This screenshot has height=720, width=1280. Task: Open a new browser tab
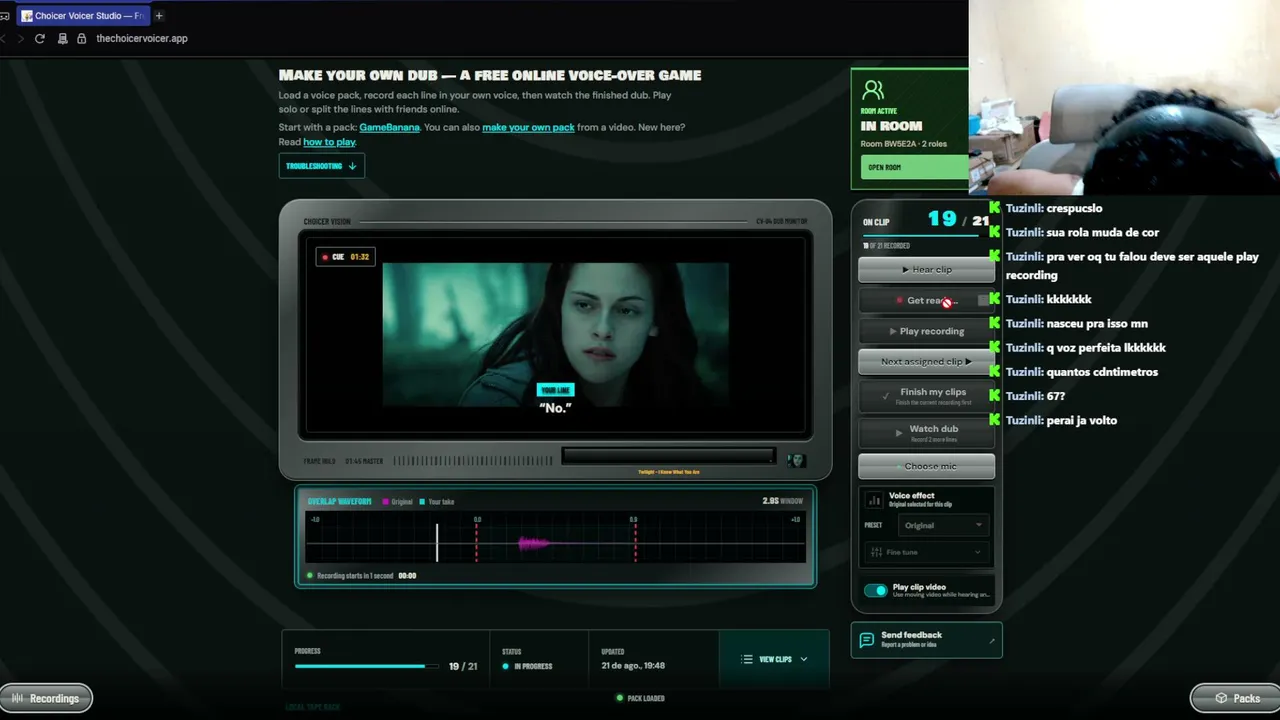point(159,15)
